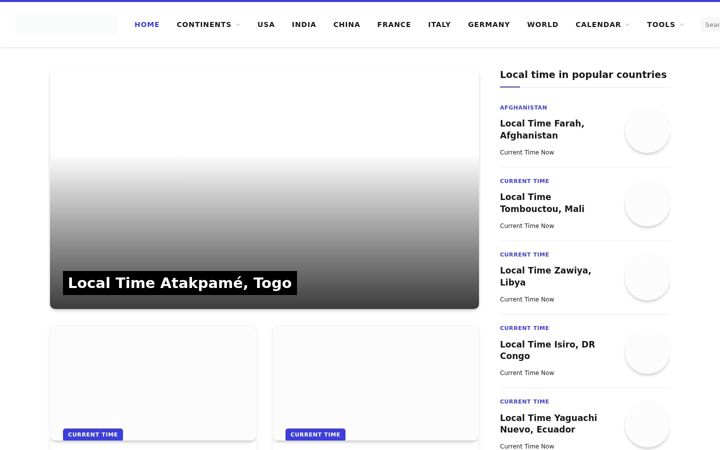
Task: Expand the Tools dropdown menu
Action: point(665,24)
